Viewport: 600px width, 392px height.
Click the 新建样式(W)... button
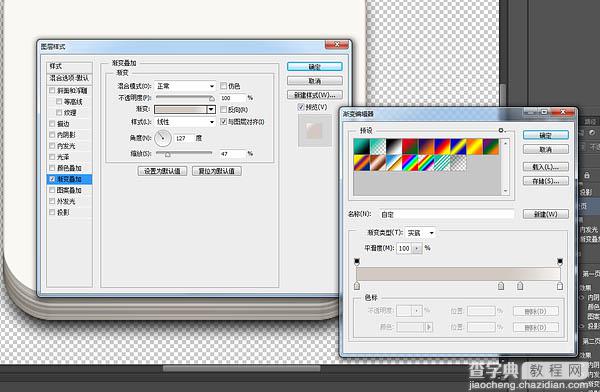[x=315, y=95]
